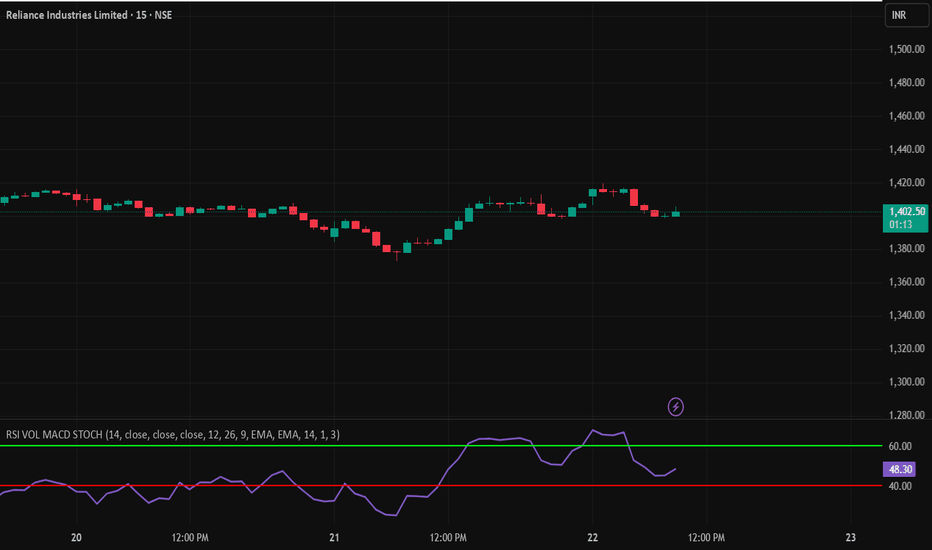Click the 1,360.00 price axis label

(906, 282)
